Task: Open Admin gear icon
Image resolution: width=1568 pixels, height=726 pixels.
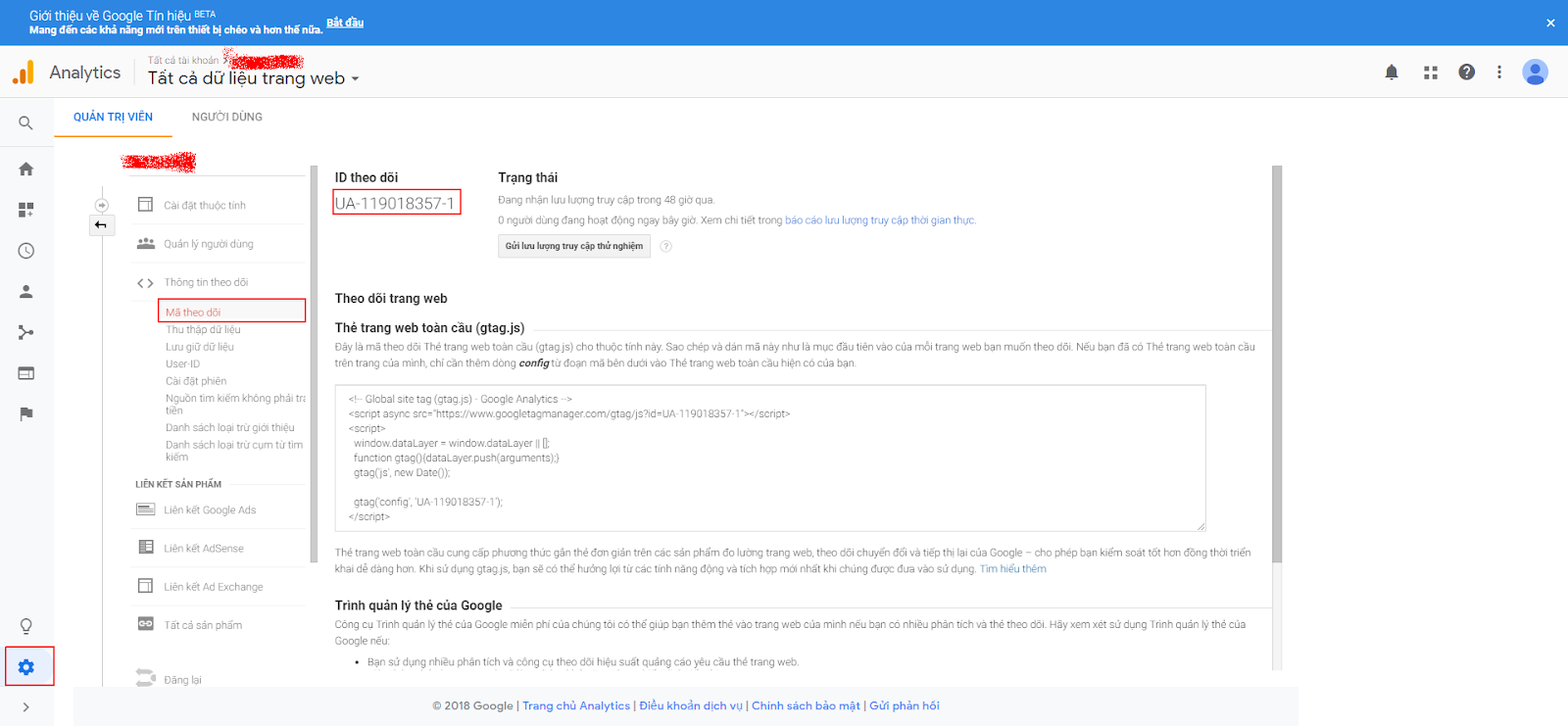Action: pos(26,667)
